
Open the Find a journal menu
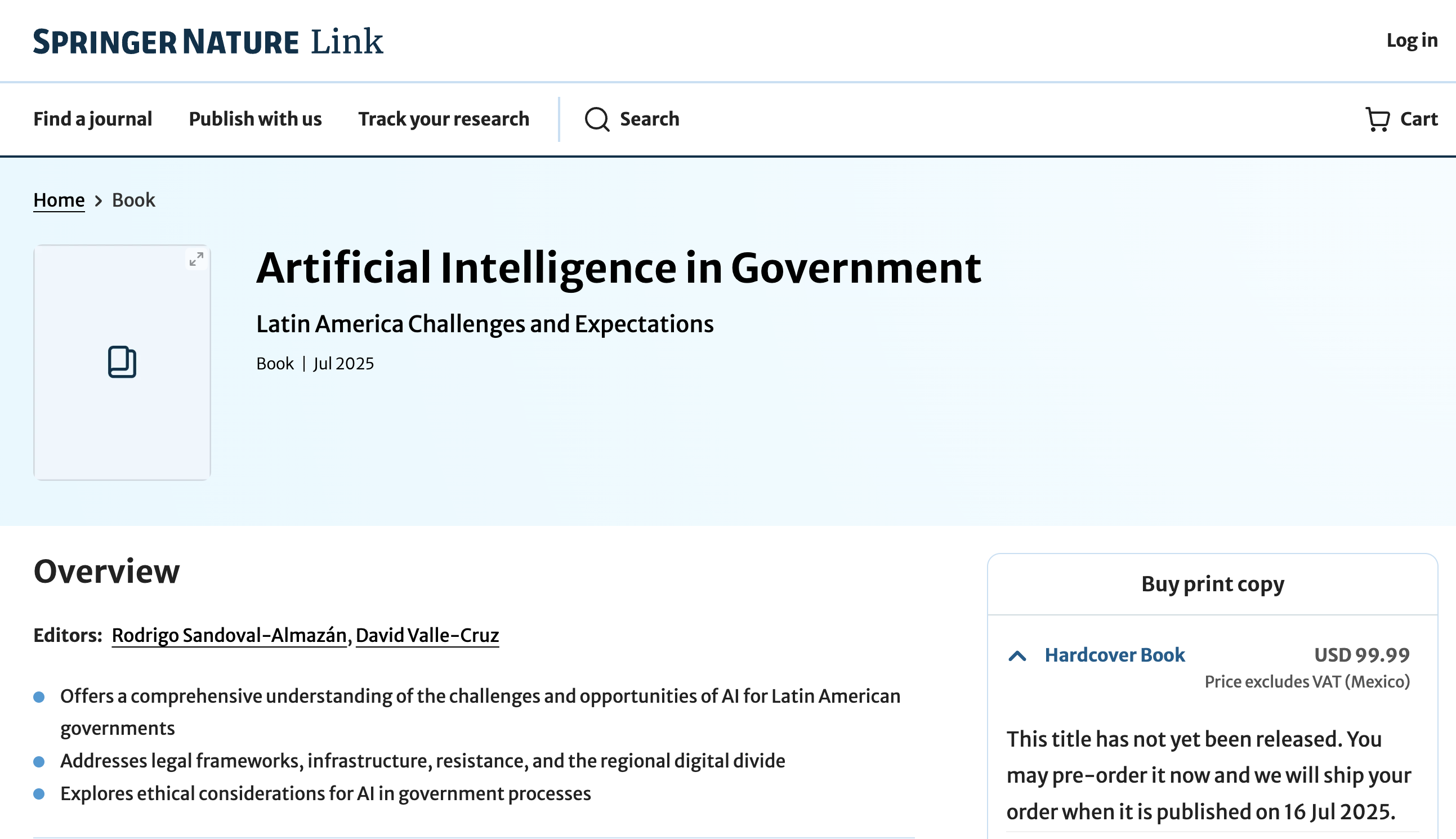point(93,119)
